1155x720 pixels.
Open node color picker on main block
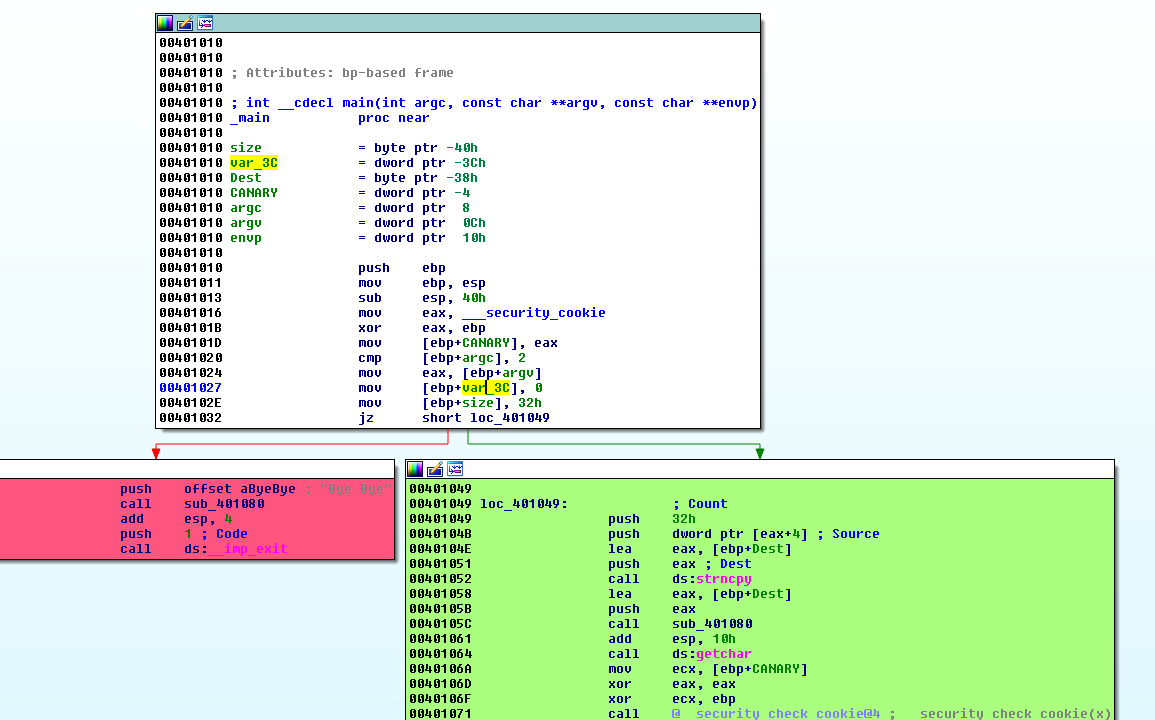click(x=165, y=23)
